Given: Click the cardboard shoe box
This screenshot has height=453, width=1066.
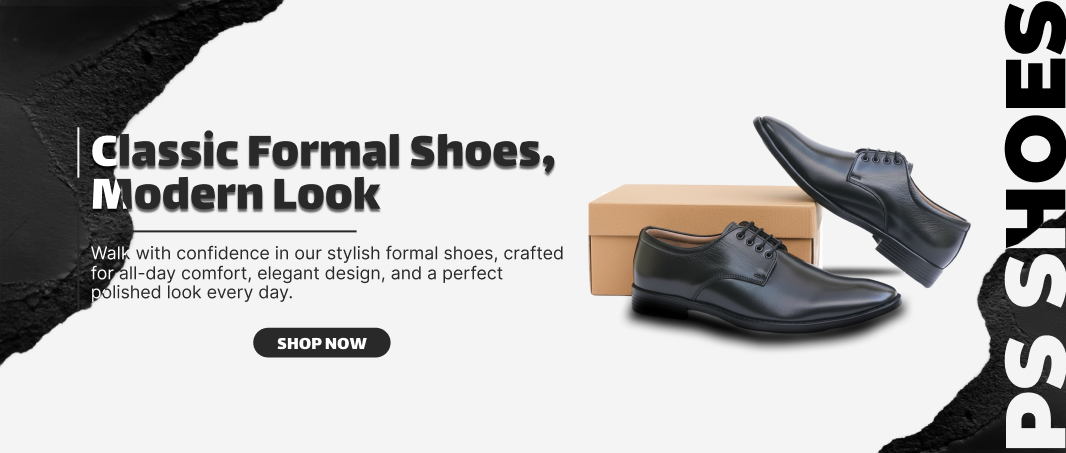Looking at the screenshot, I should 704,239.
